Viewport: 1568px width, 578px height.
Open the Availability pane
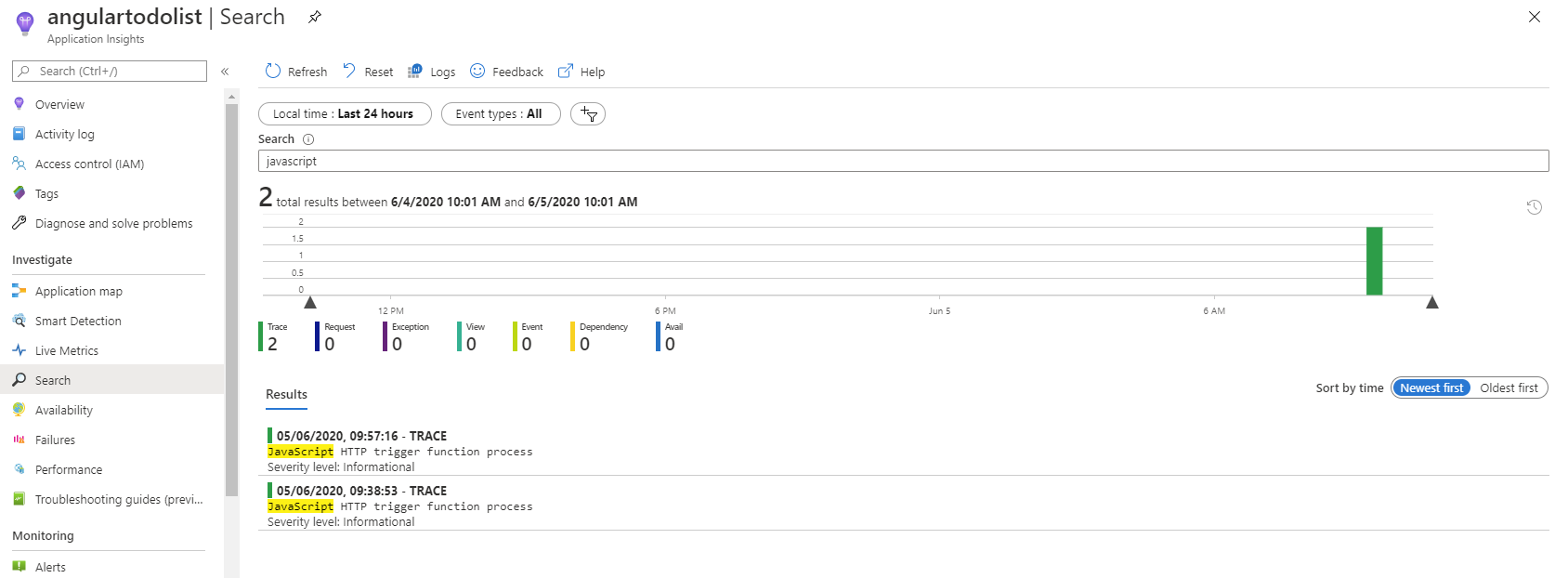point(63,410)
